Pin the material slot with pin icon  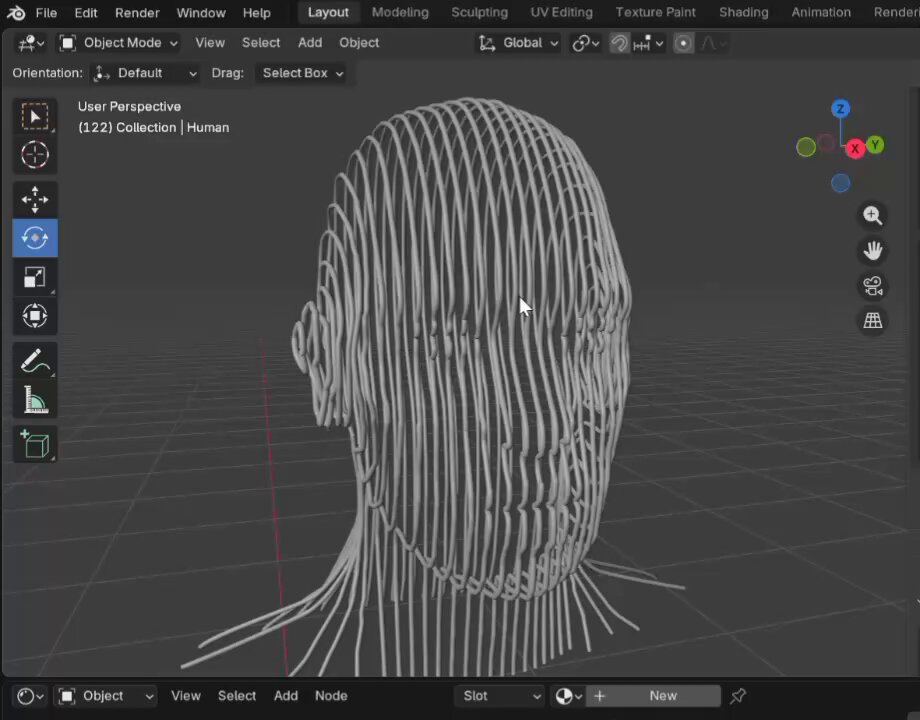tap(738, 696)
